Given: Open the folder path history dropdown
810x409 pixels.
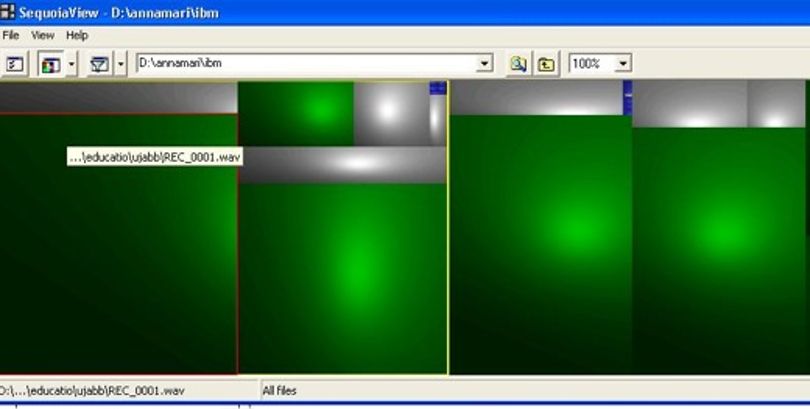Looking at the screenshot, I should (x=484, y=64).
